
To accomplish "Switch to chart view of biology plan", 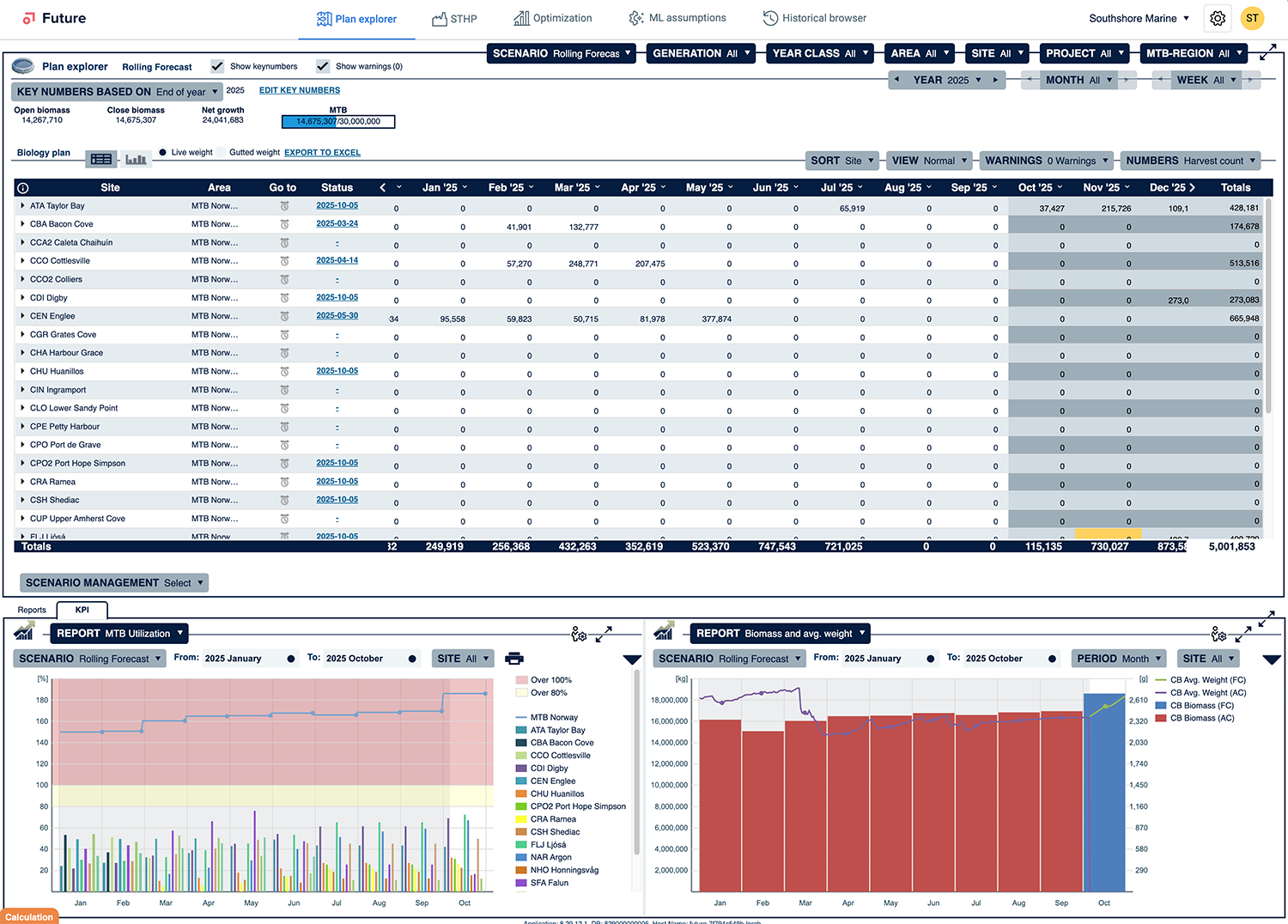I will 136,159.
